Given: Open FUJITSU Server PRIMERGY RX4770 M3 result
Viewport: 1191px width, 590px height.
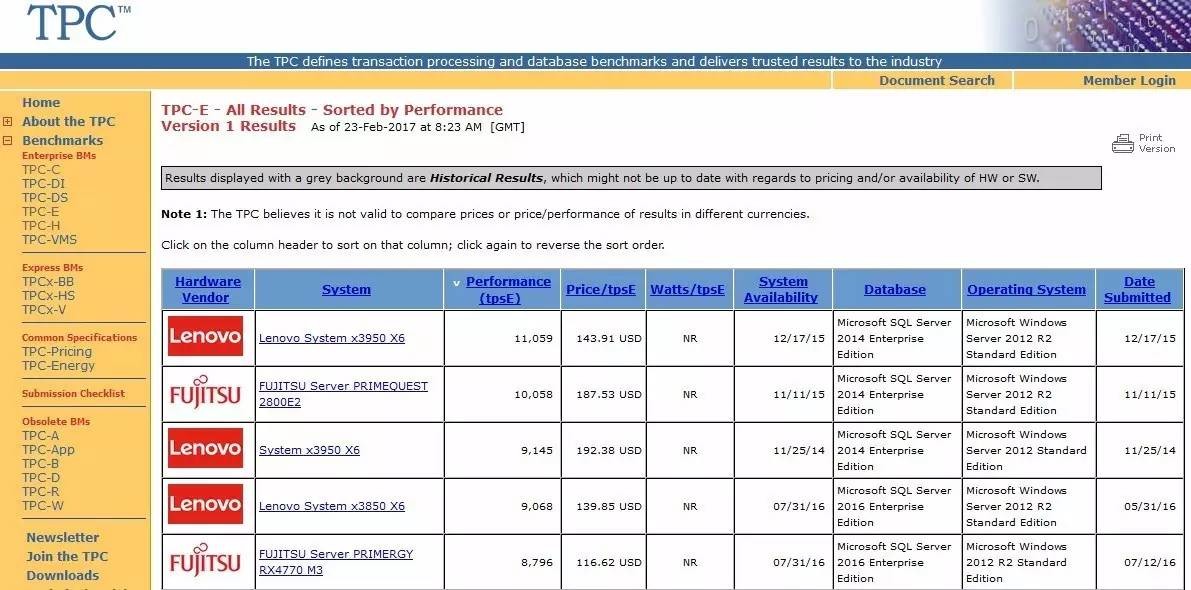Looking at the screenshot, I should [336, 562].
